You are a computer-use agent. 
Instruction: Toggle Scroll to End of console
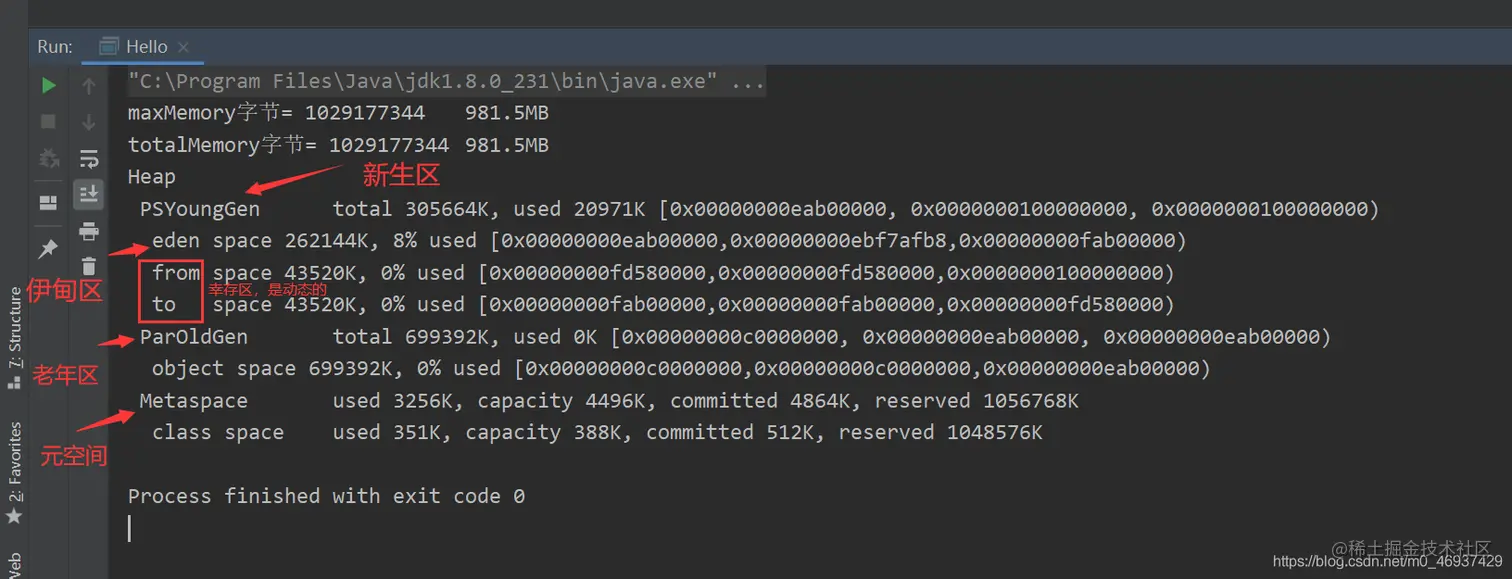coord(89,194)
